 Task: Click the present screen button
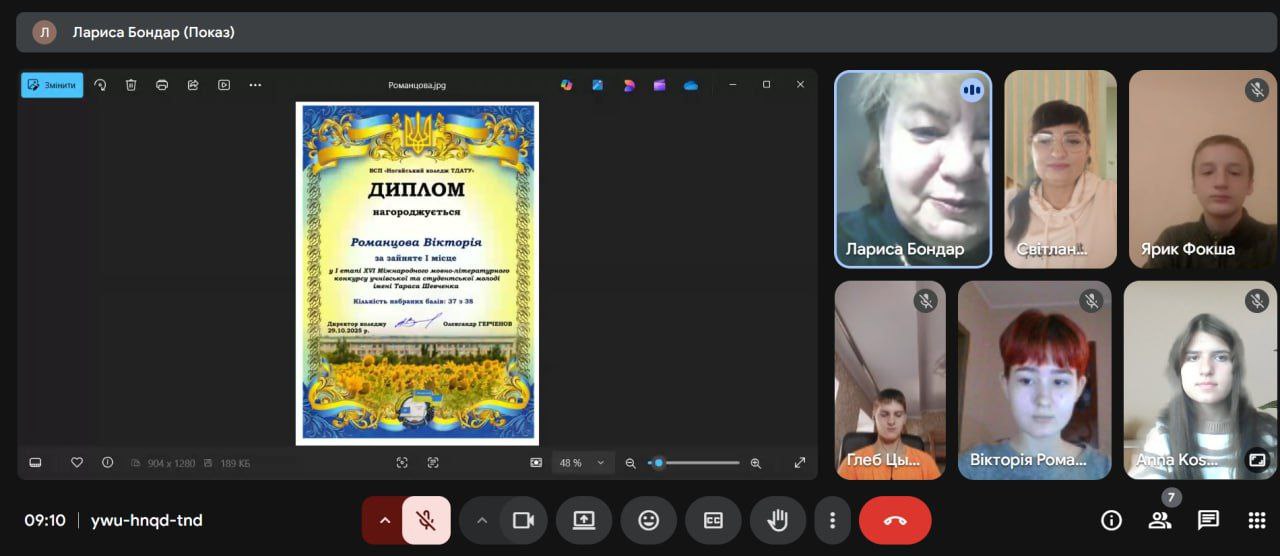click(x=584, y=520)
